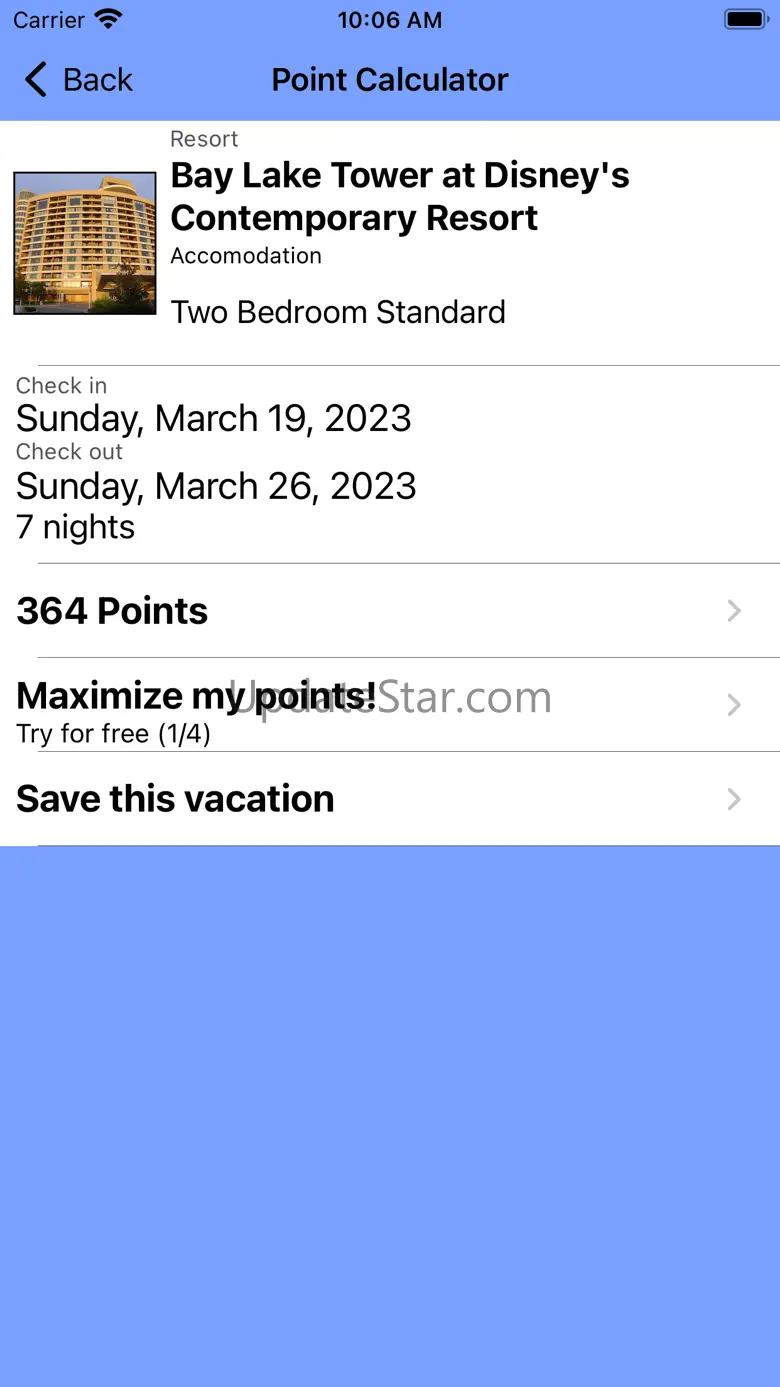Tap the 7 nights text
This screenshot has width=780, height=1387.
click(x=76, y=527)
